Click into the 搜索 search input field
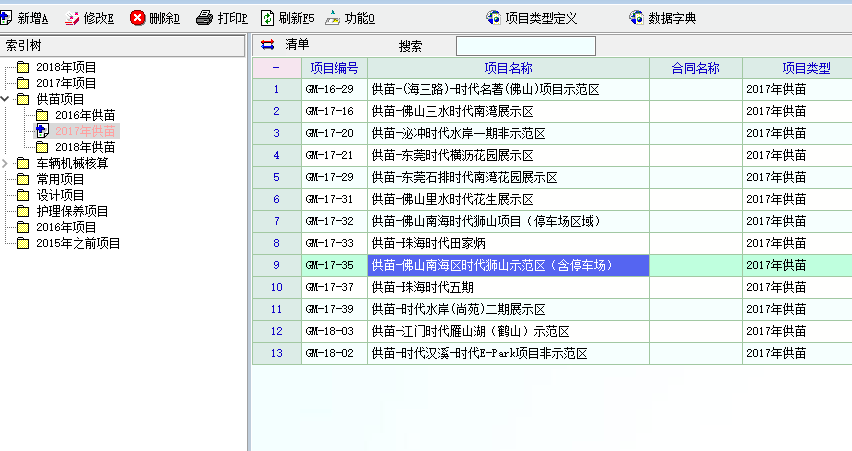Viewport: 852px width, 451px height. (525, 46)
